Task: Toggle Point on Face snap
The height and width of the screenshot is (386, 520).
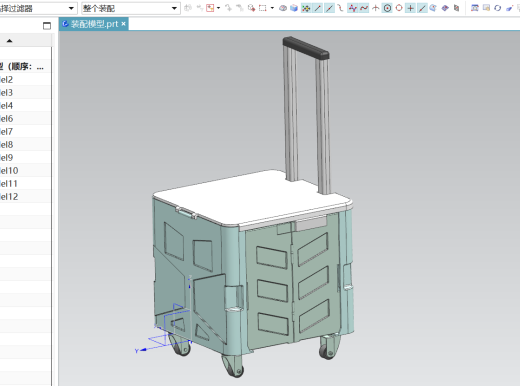Action: pos(433,8)
